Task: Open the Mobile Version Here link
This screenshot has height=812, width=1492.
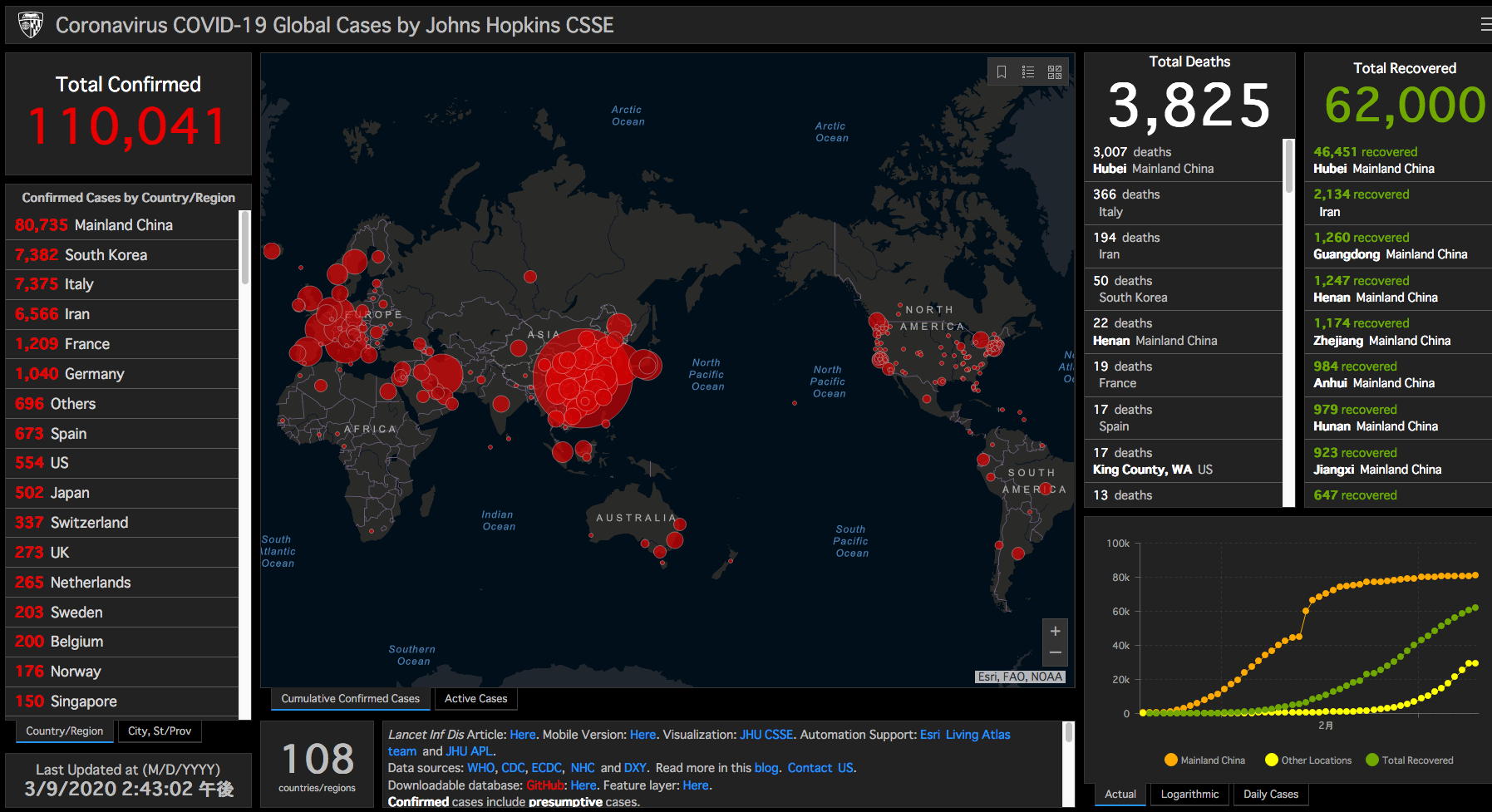Action: tap(643, 735)
